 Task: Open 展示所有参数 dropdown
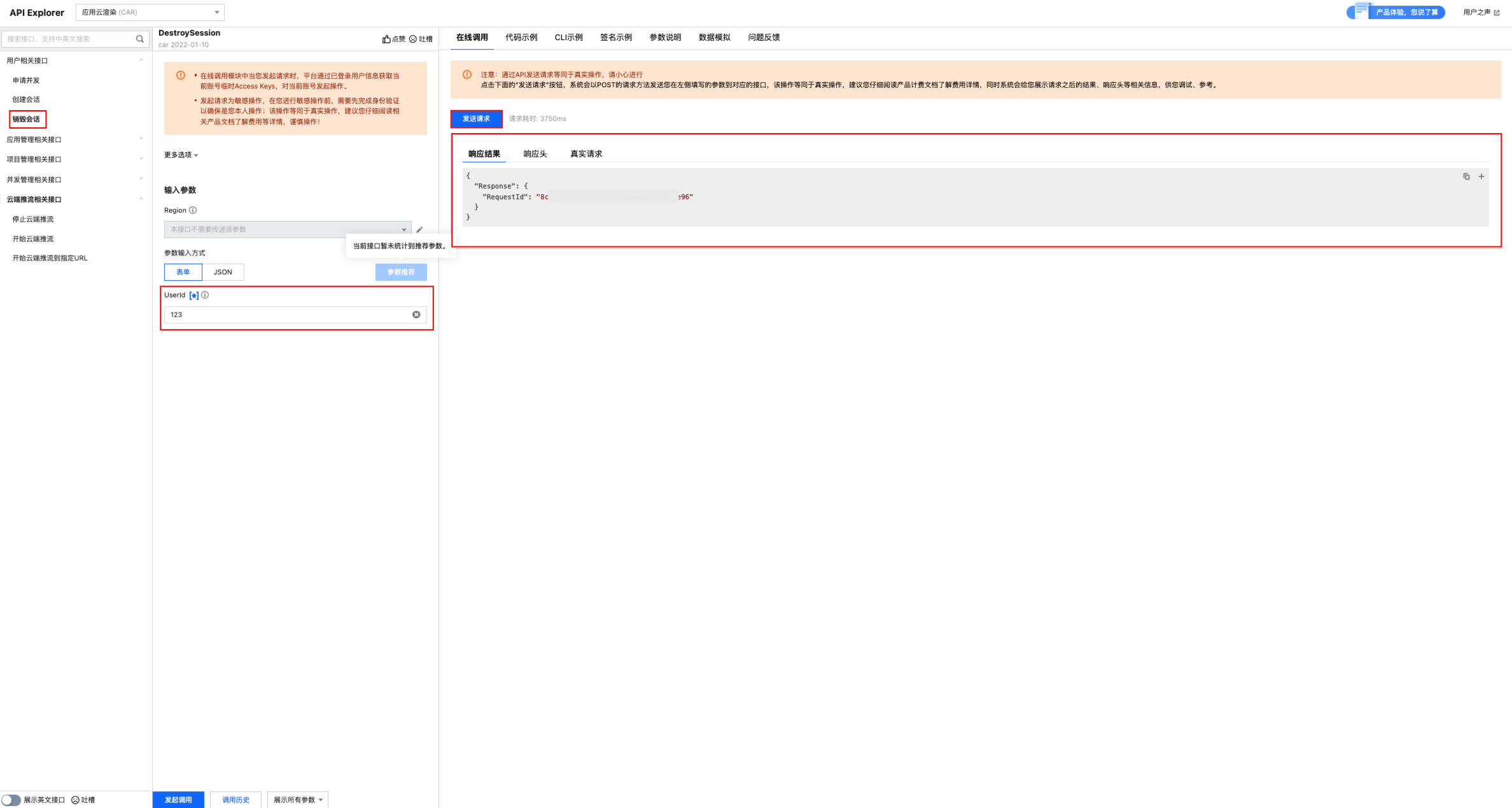[298, 800]
